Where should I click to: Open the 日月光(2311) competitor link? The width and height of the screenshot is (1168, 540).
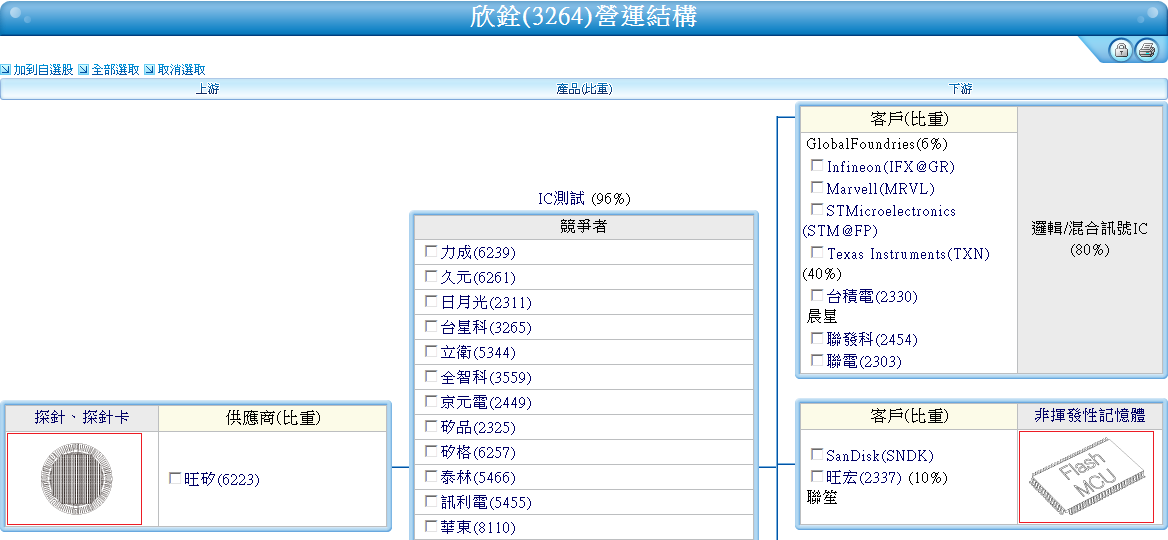pos(486,302)
